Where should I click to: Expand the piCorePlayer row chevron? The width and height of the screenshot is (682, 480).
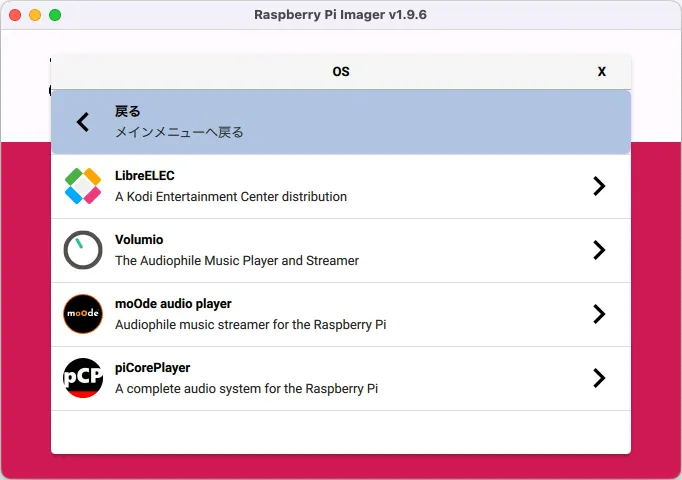click(x=599, y=378)
